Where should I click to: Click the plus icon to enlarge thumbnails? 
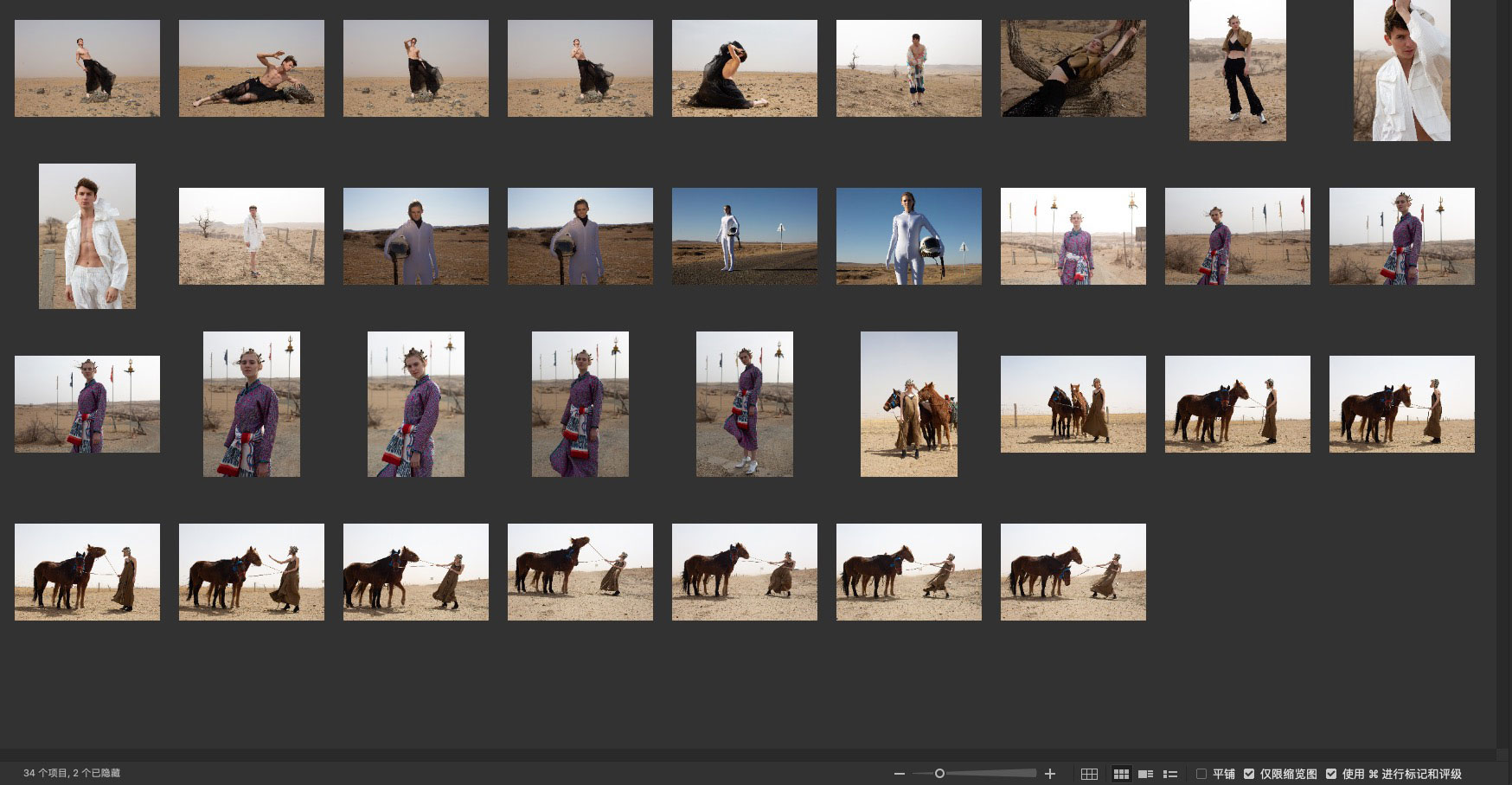pos(1050,774)
